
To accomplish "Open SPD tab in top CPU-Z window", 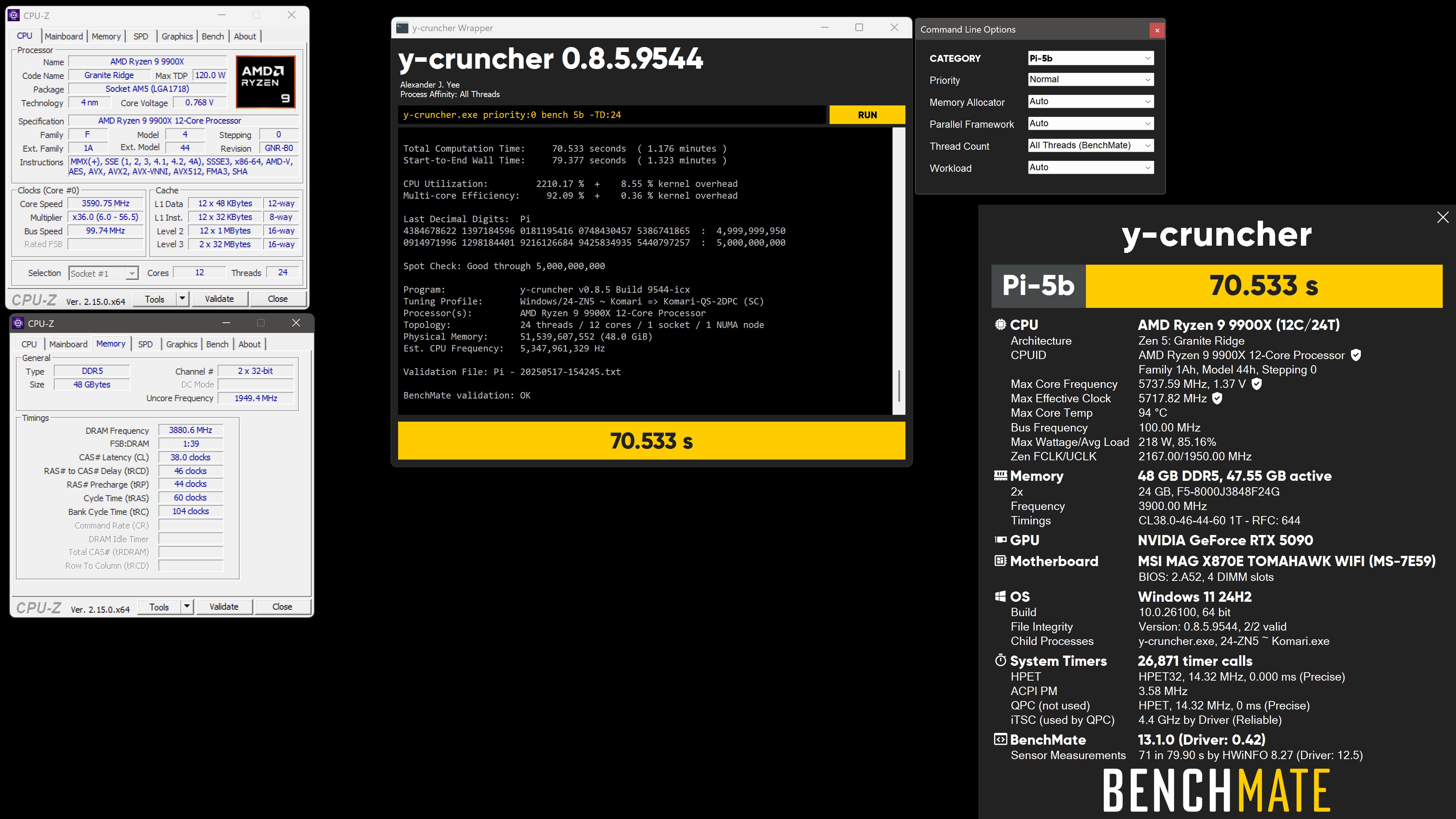I will pos(141,36).
